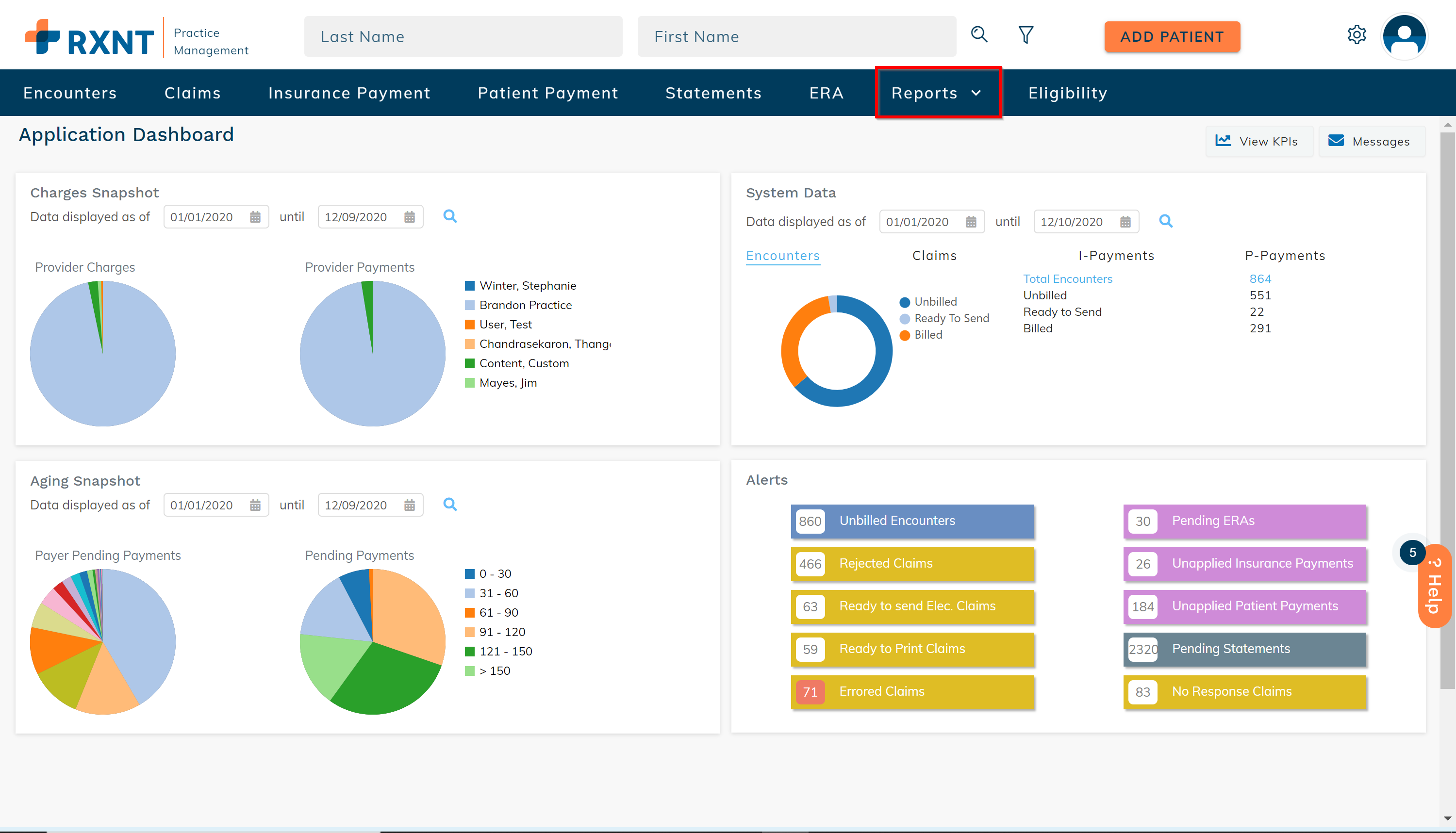1456x833 pixels.
Task: Run Aging Snapshot date search
Action: (450, 505)
